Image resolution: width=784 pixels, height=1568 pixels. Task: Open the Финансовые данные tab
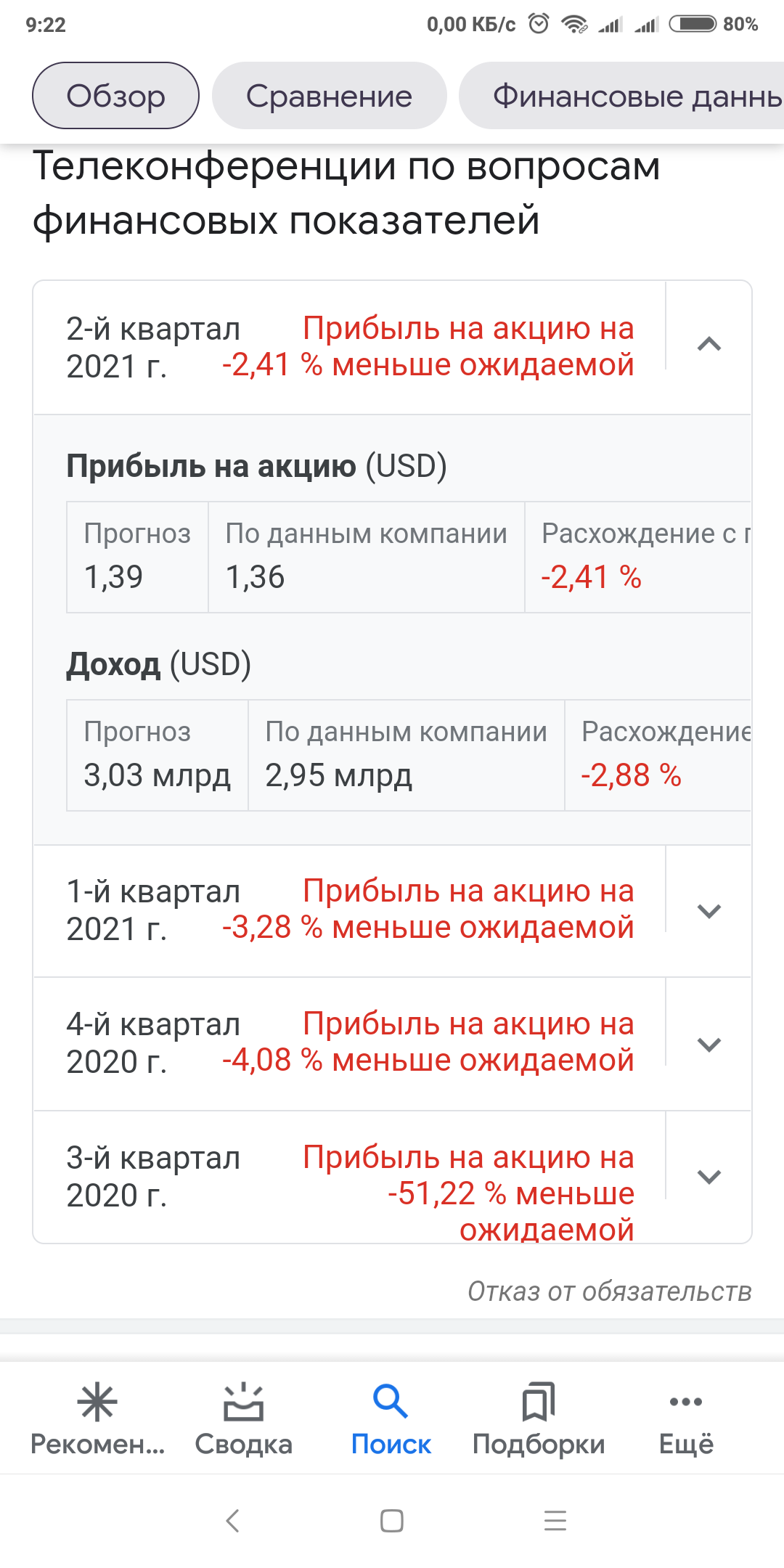coord(632,96)
